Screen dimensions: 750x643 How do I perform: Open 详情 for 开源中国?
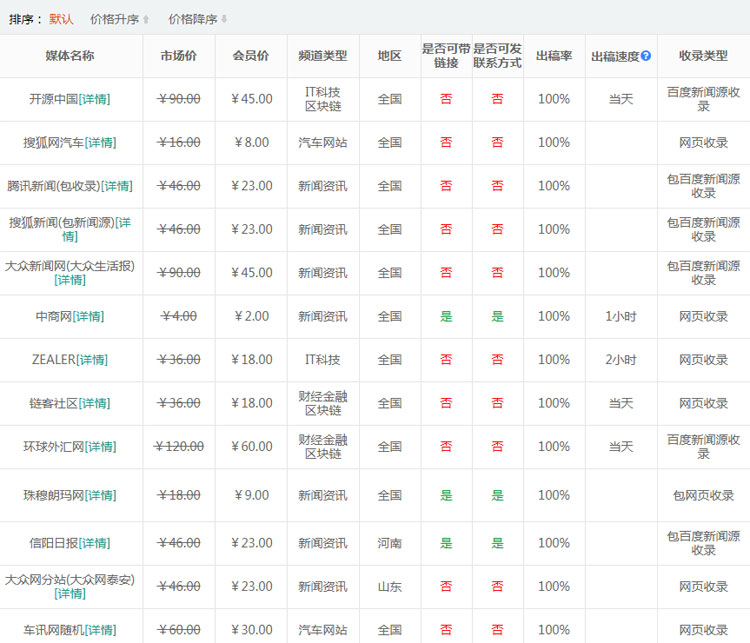tap(94, 99)
